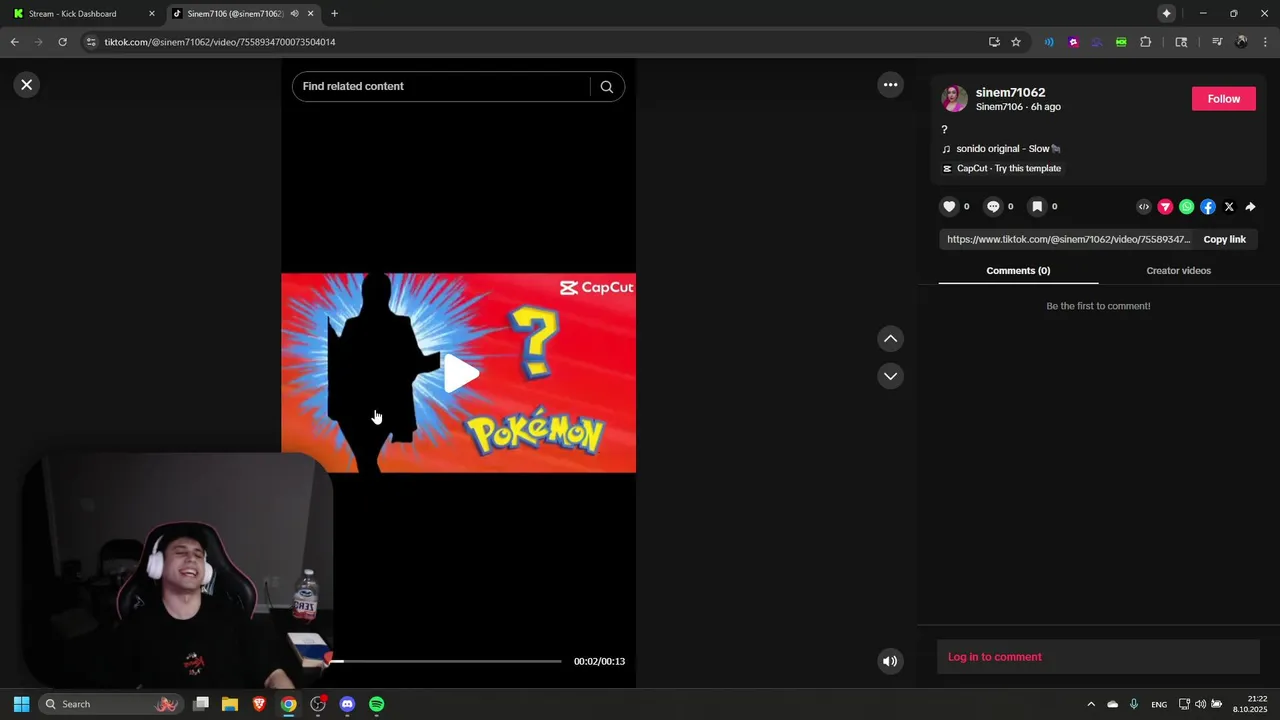Mute the TikTok tab audio indicator
Viewport: 1280px width, 720px height.
tap(294, 14)
